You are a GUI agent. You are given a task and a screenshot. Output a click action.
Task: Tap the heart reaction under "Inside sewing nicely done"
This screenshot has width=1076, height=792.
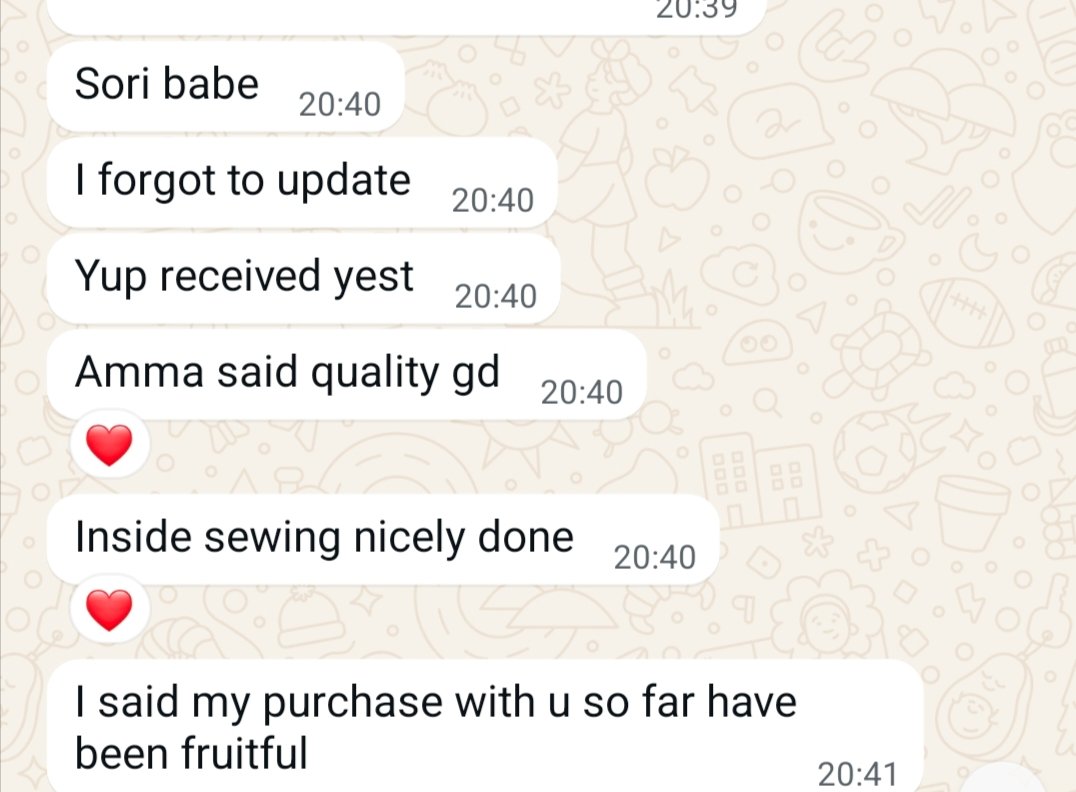110,609
